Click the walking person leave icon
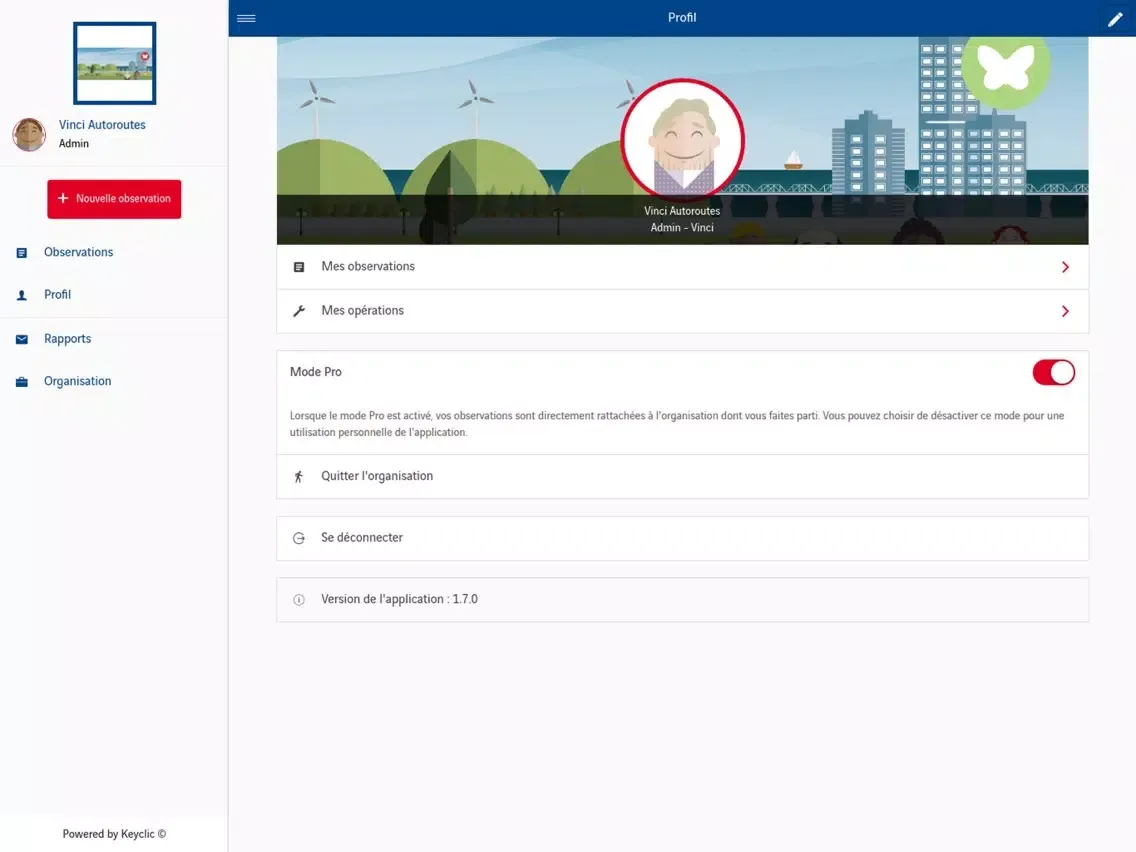Viewport: 1136px width, 852px height. click(298, 476)
